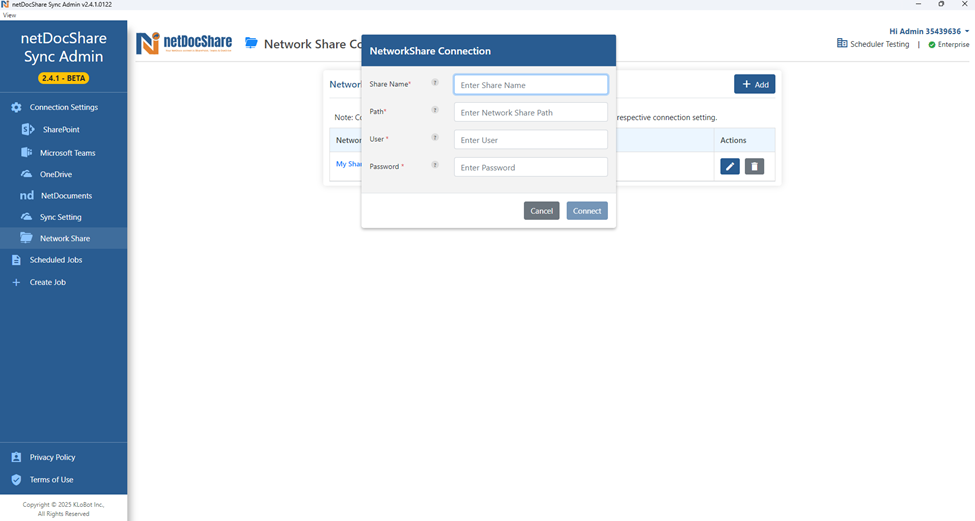Focus the Enter User field
This screenshot has height=521, width=975.
point(531,140)
